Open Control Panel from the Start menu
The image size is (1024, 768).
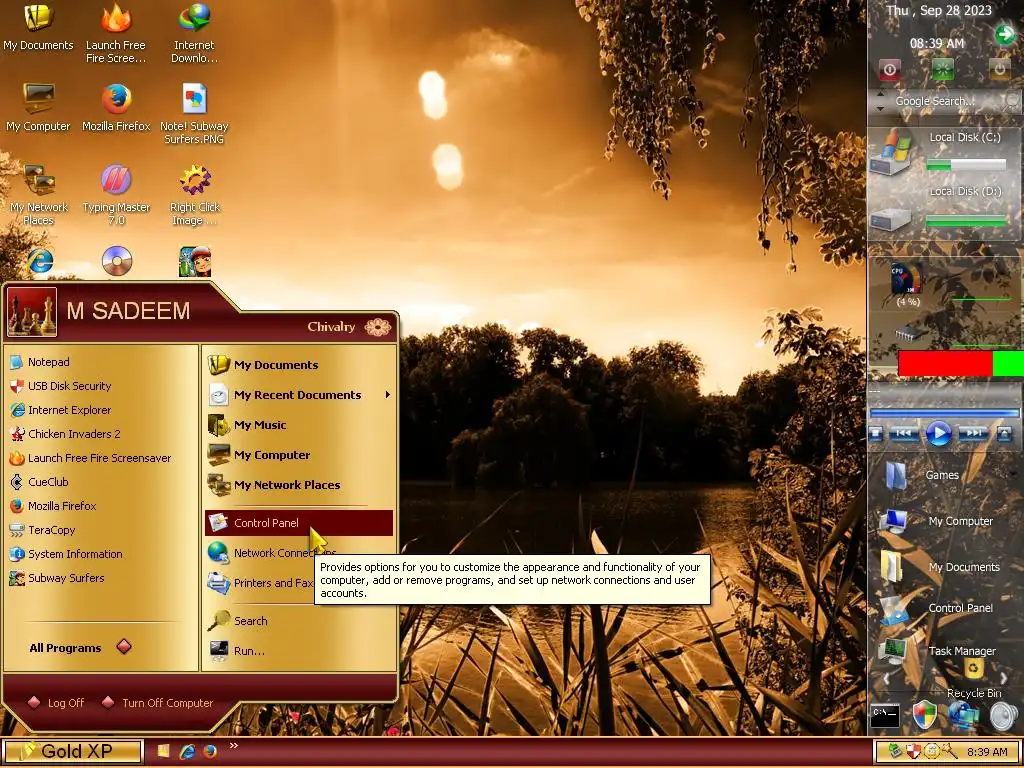(299, 523)
